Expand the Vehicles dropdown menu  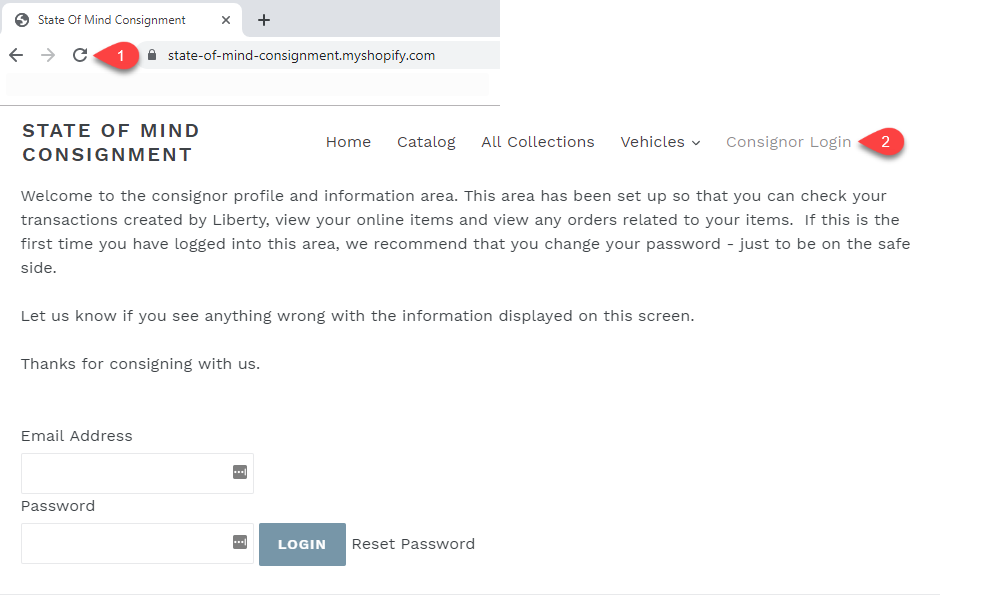click(x=660, y=142)
